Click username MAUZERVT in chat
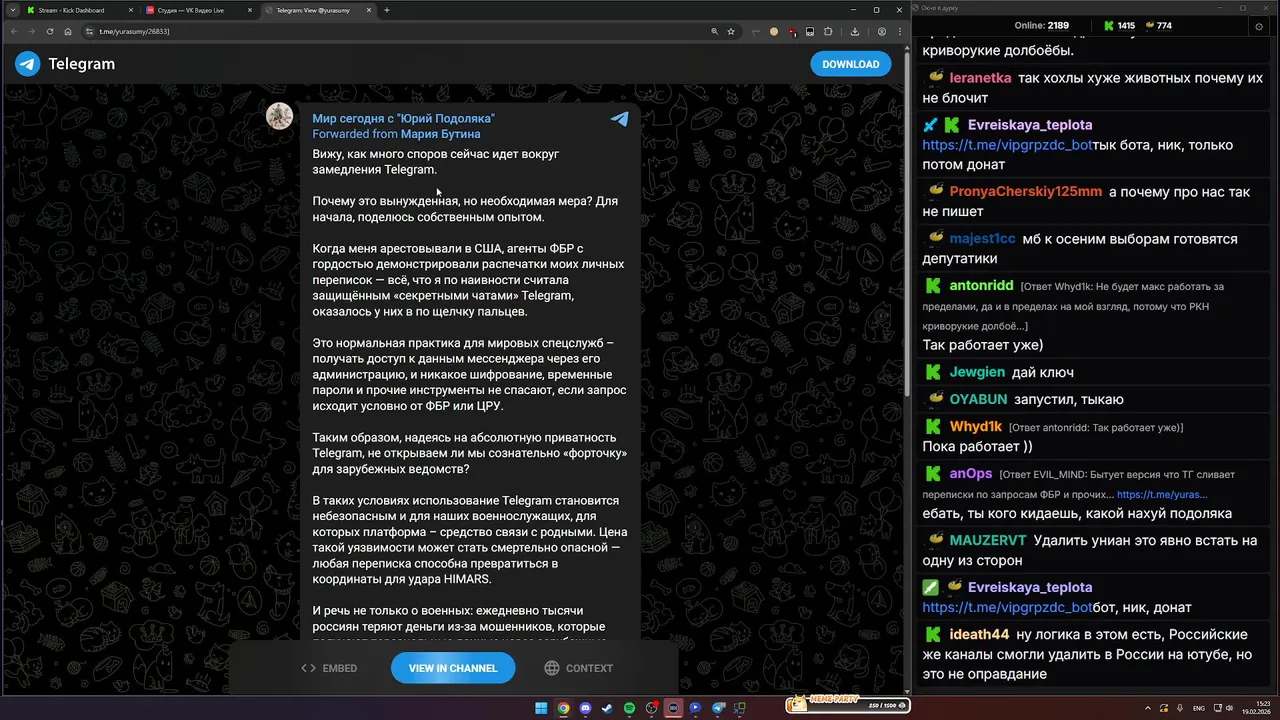The width and height of the screenshot is (1280, 720). click(988, 541)
